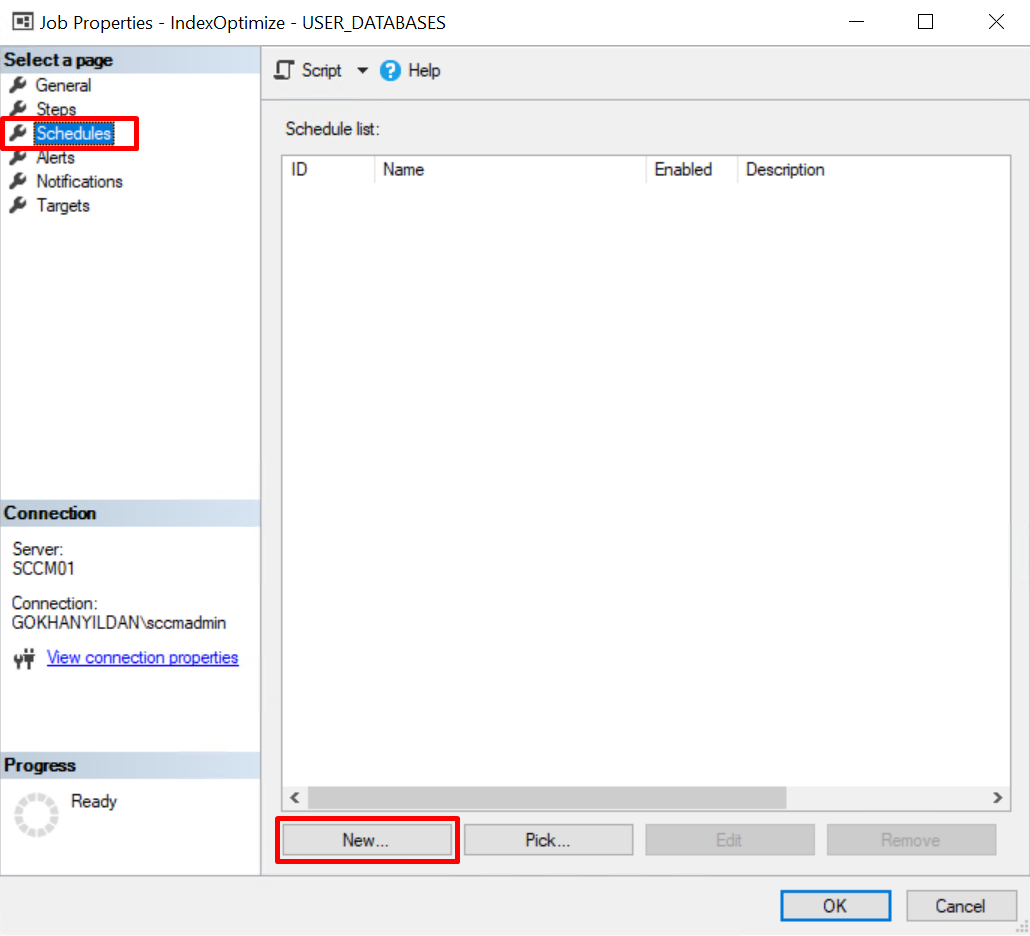The width and height of the screenshot is (1030, 936).
Task: Click the wrench icon beside Notifications
Action: (x=18, y=181)
